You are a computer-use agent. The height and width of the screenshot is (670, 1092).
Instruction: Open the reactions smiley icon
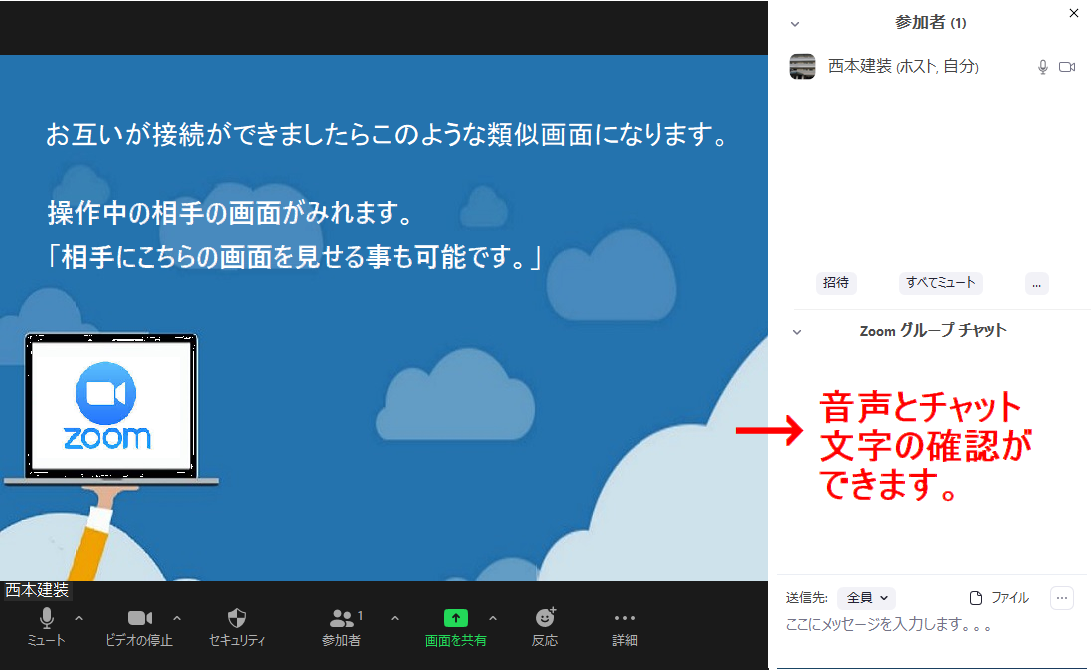click(x=545, y=619)
